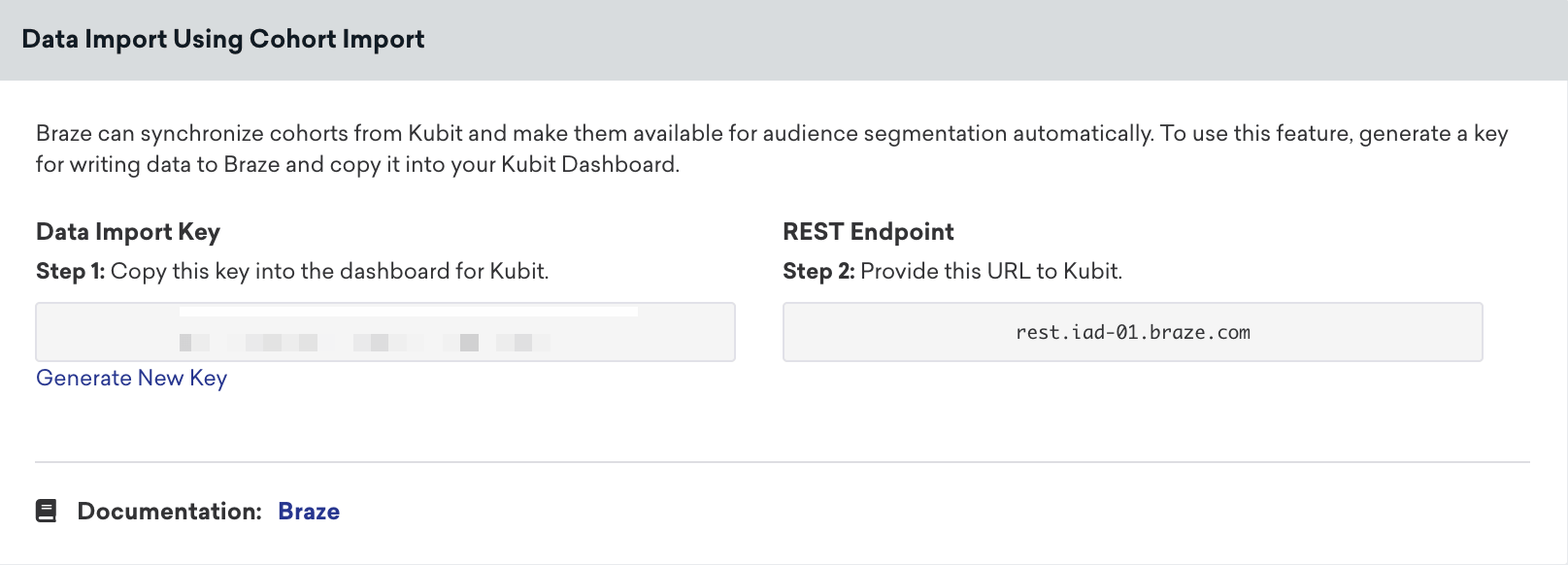
Task: Click 'Provide this URL to Kubit' instruction
Action: tap(990, 272)
